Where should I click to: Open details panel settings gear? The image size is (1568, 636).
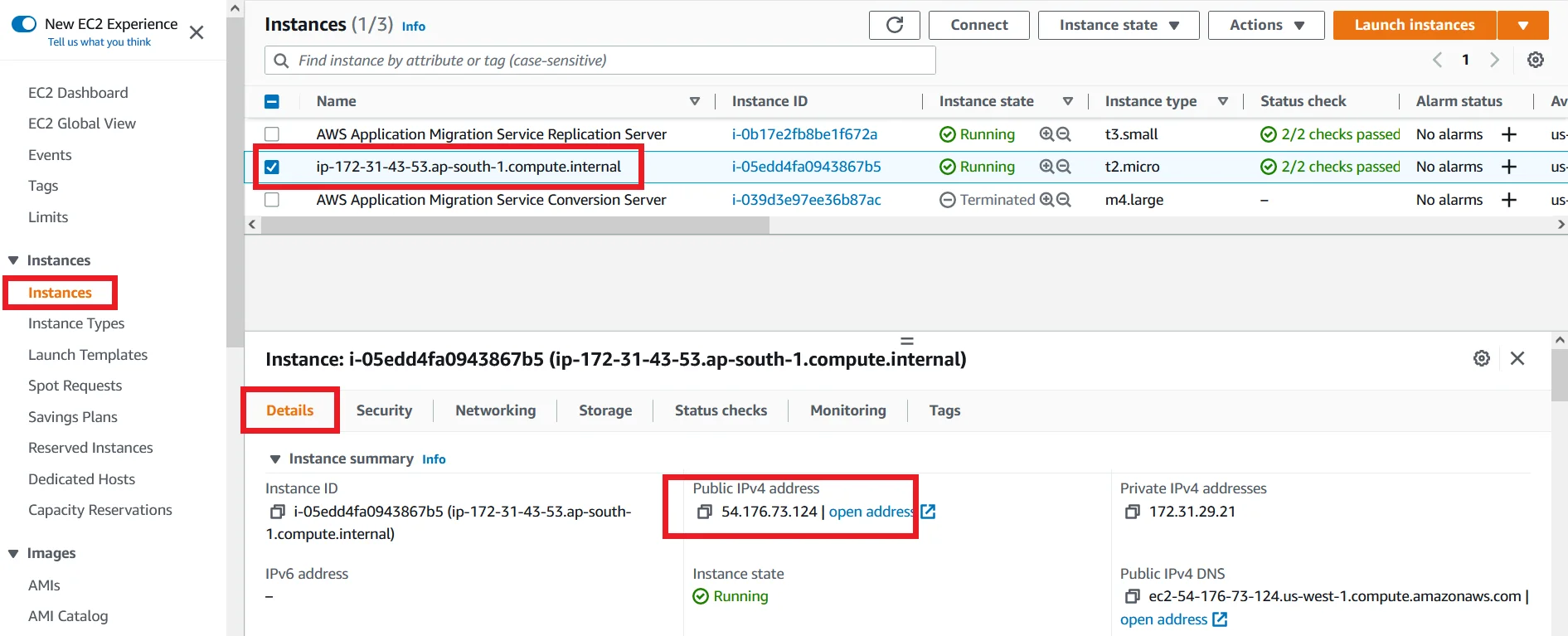pyautogui.click(x=1482, y=358)
